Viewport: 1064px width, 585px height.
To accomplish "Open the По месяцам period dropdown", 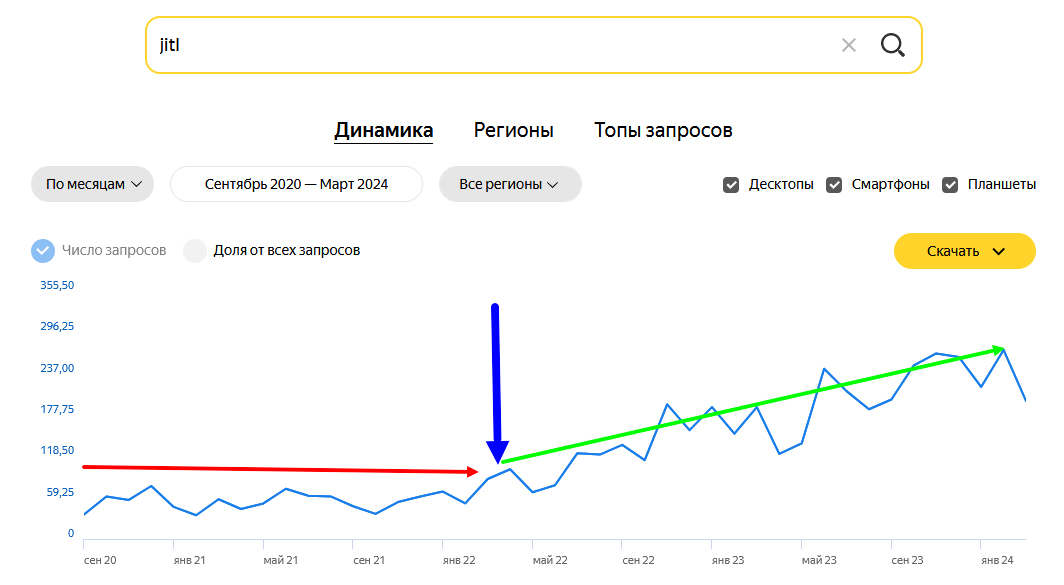I will tap(93, 184).
